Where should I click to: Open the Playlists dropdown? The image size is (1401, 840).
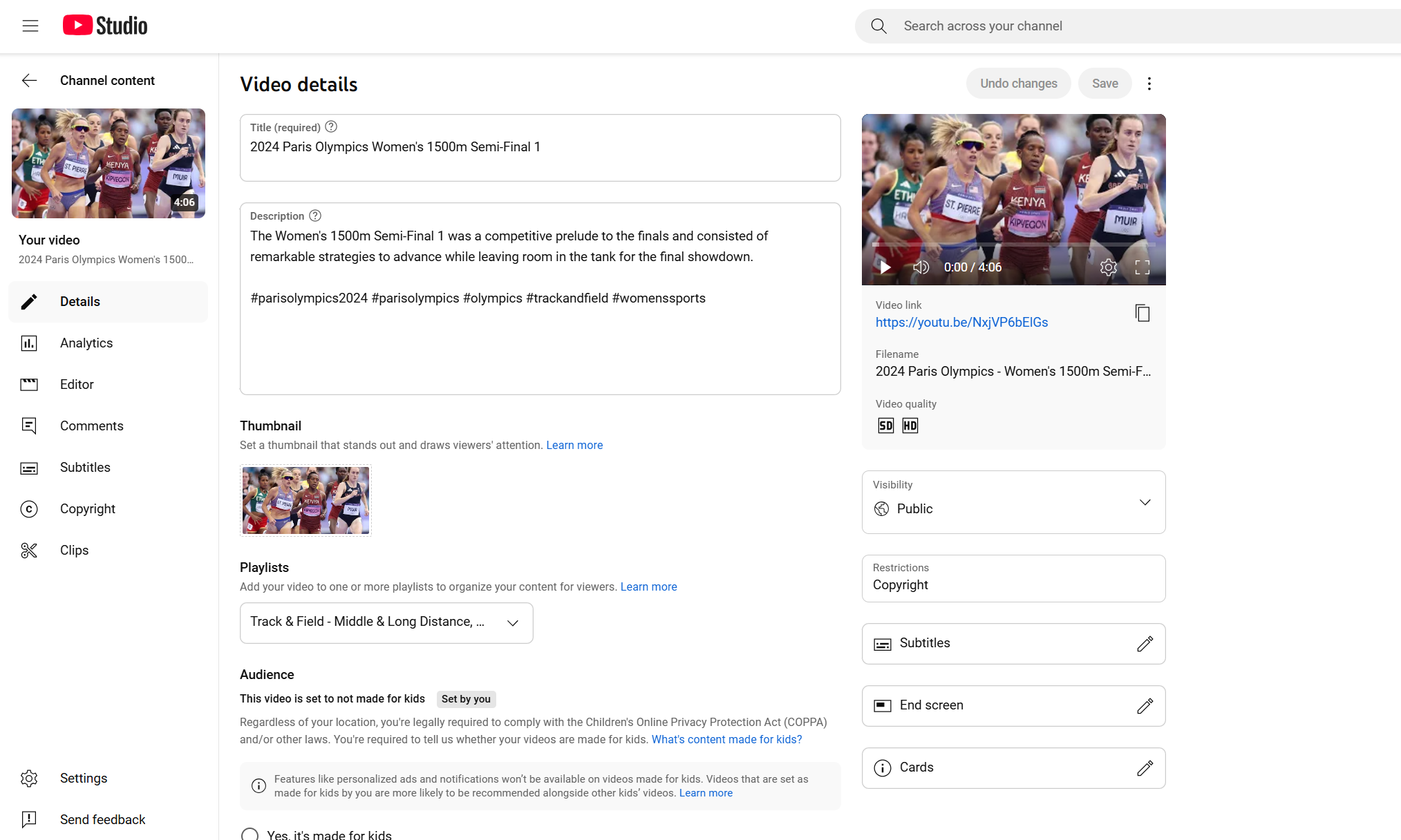click(x=512, y=623)
